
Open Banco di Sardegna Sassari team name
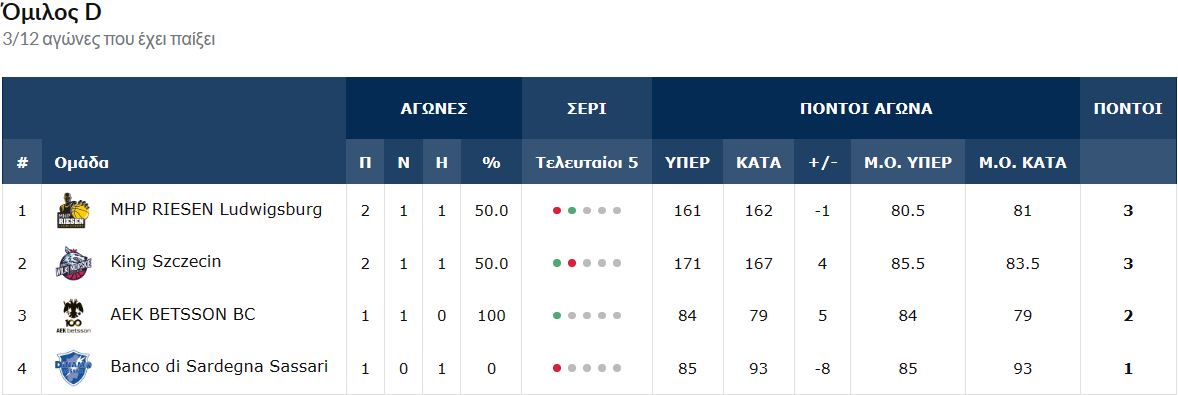coord(219,367)
